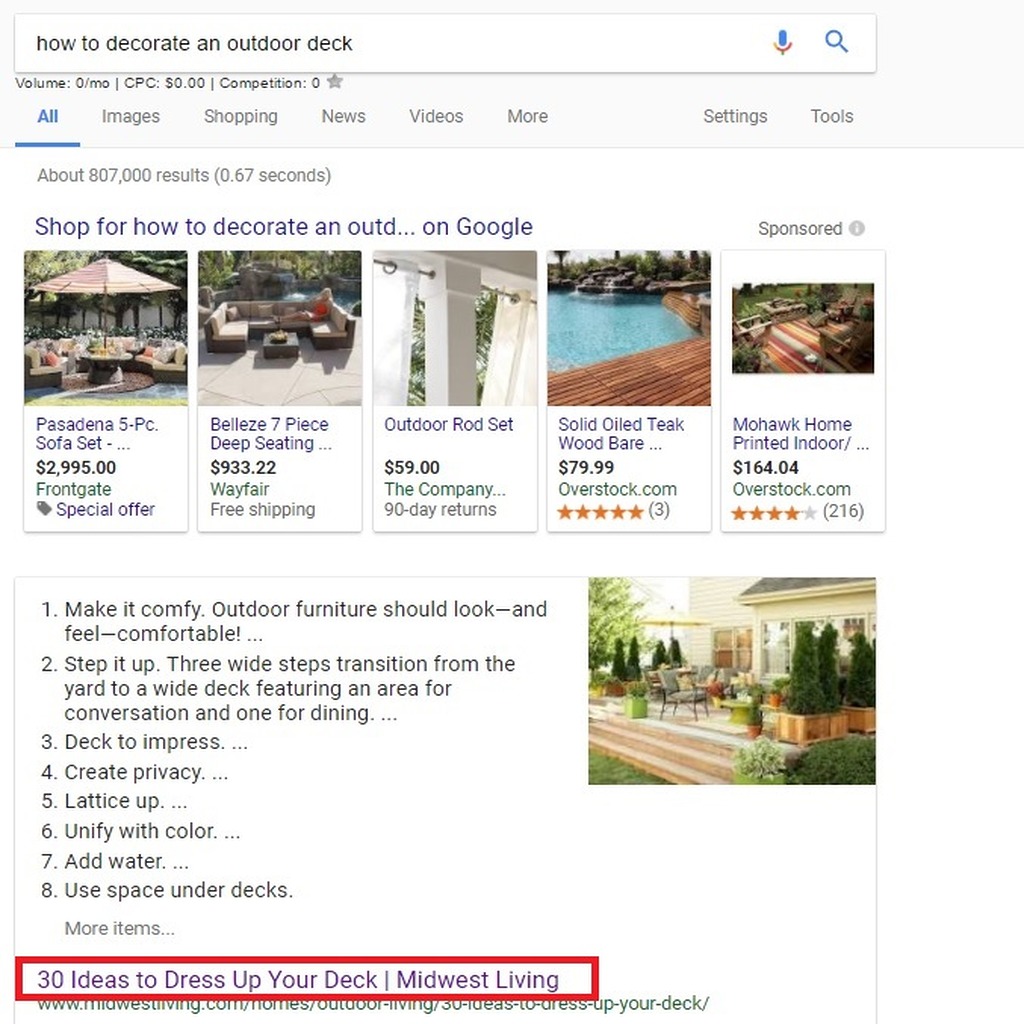The height and width of the screenshot is (1024, 1024).
Task: Click the five-star rating with (3) reviews
Action: 614,511
